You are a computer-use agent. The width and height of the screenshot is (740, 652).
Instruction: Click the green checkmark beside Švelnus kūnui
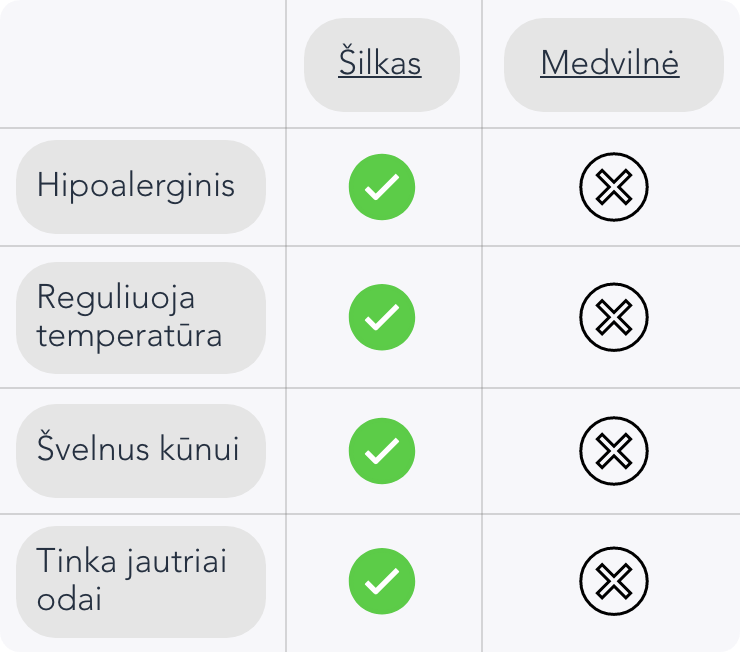click(381, 451)
